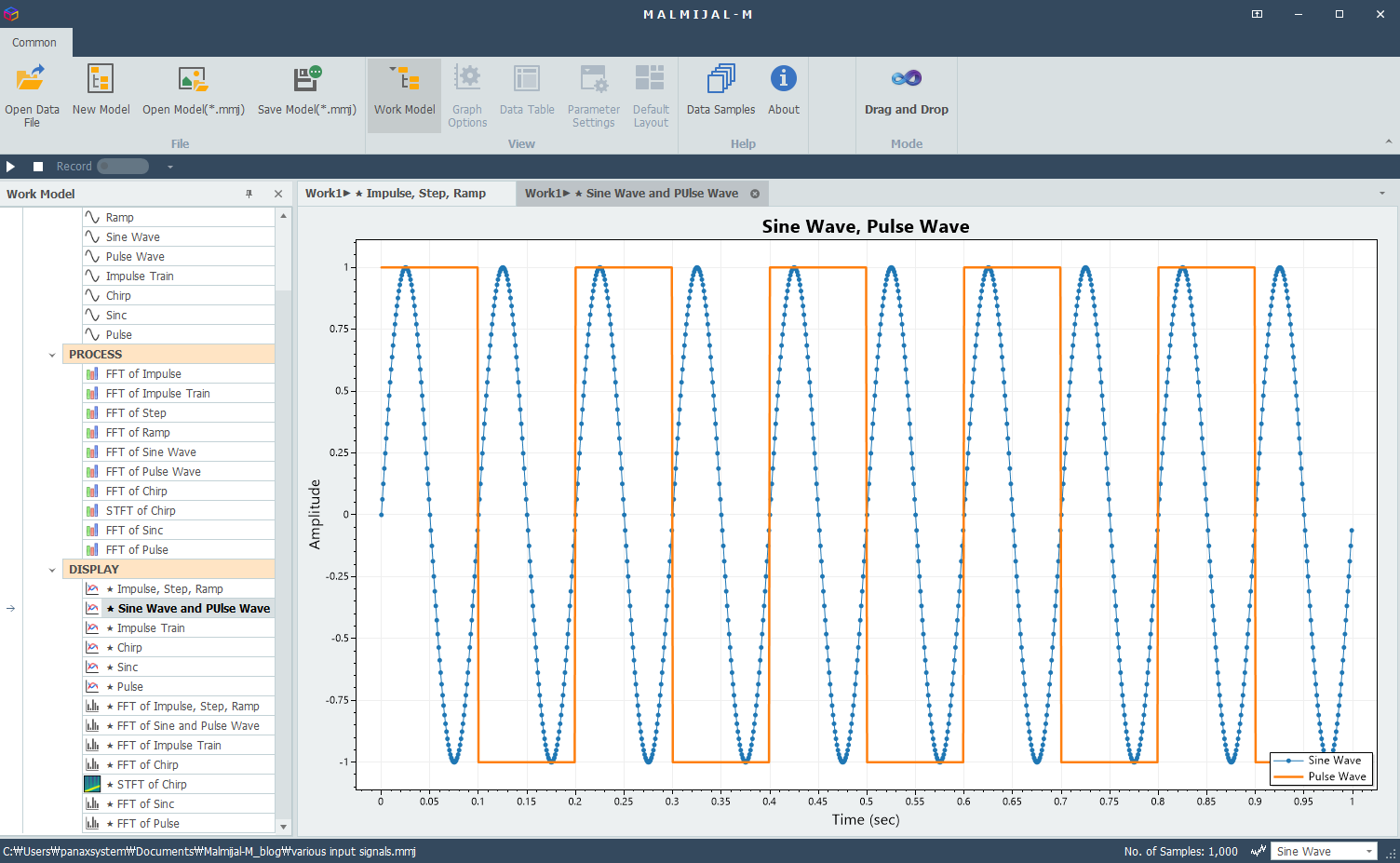Start playback with the play button
This screenshot has width=1400, height=863.
click(11, 167)
